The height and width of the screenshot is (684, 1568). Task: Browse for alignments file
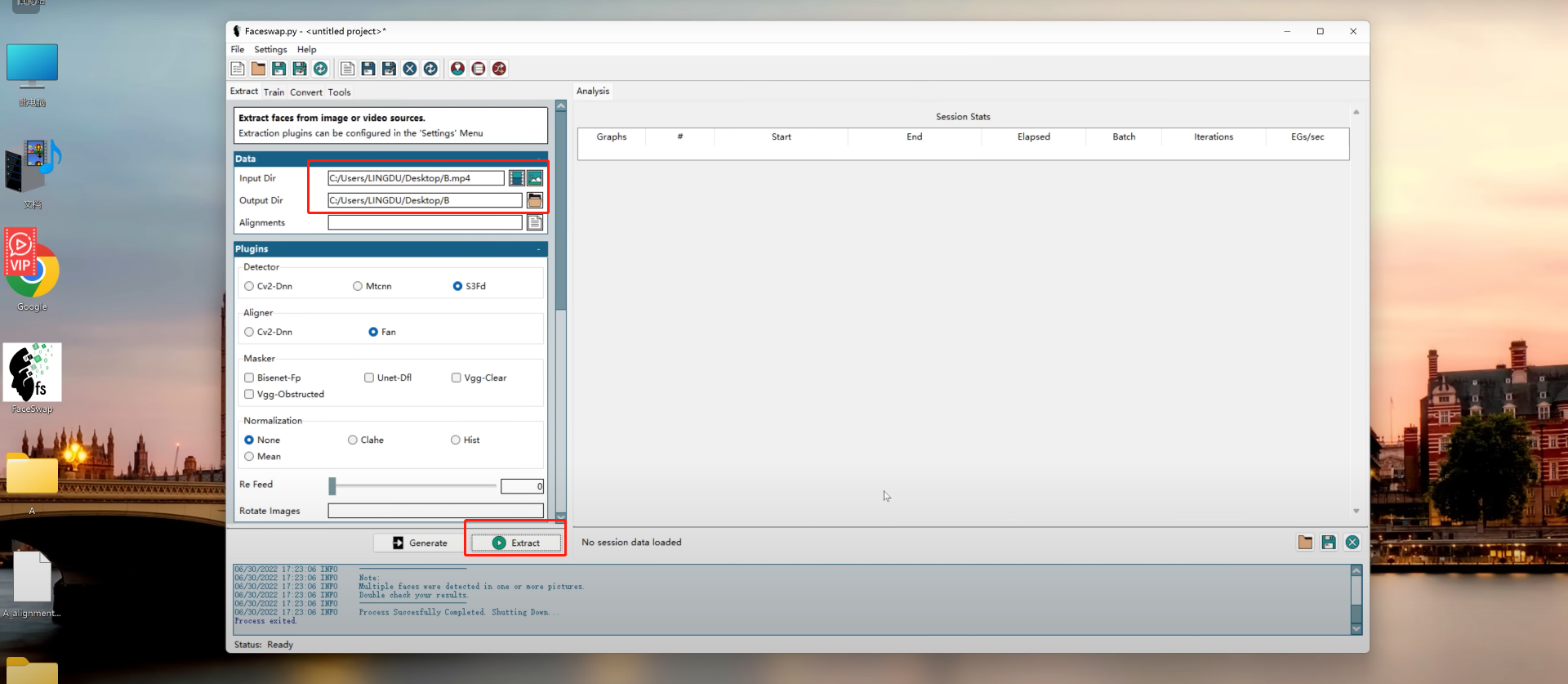tap(535, 223)
